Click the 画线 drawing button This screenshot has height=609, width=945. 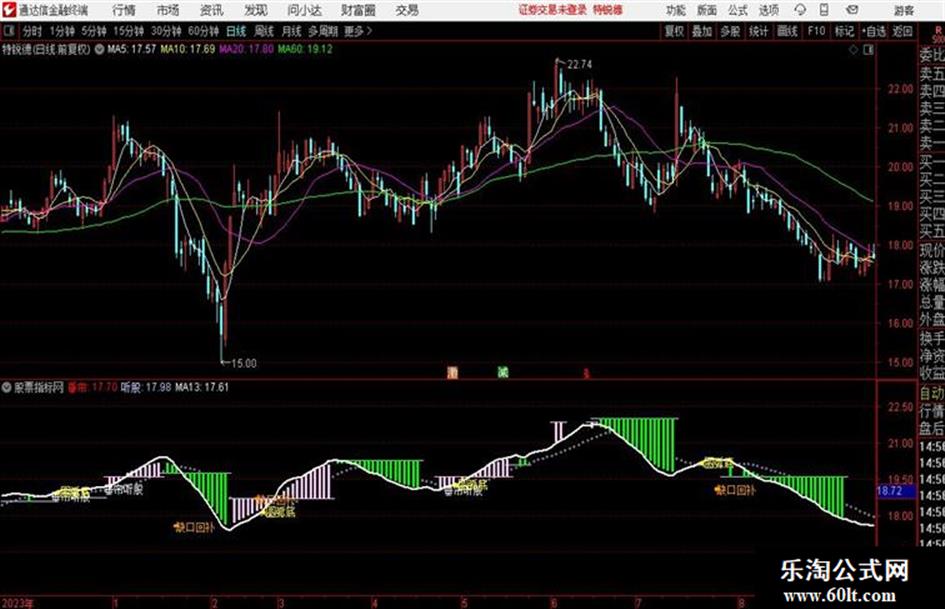(x=787, y=31)
